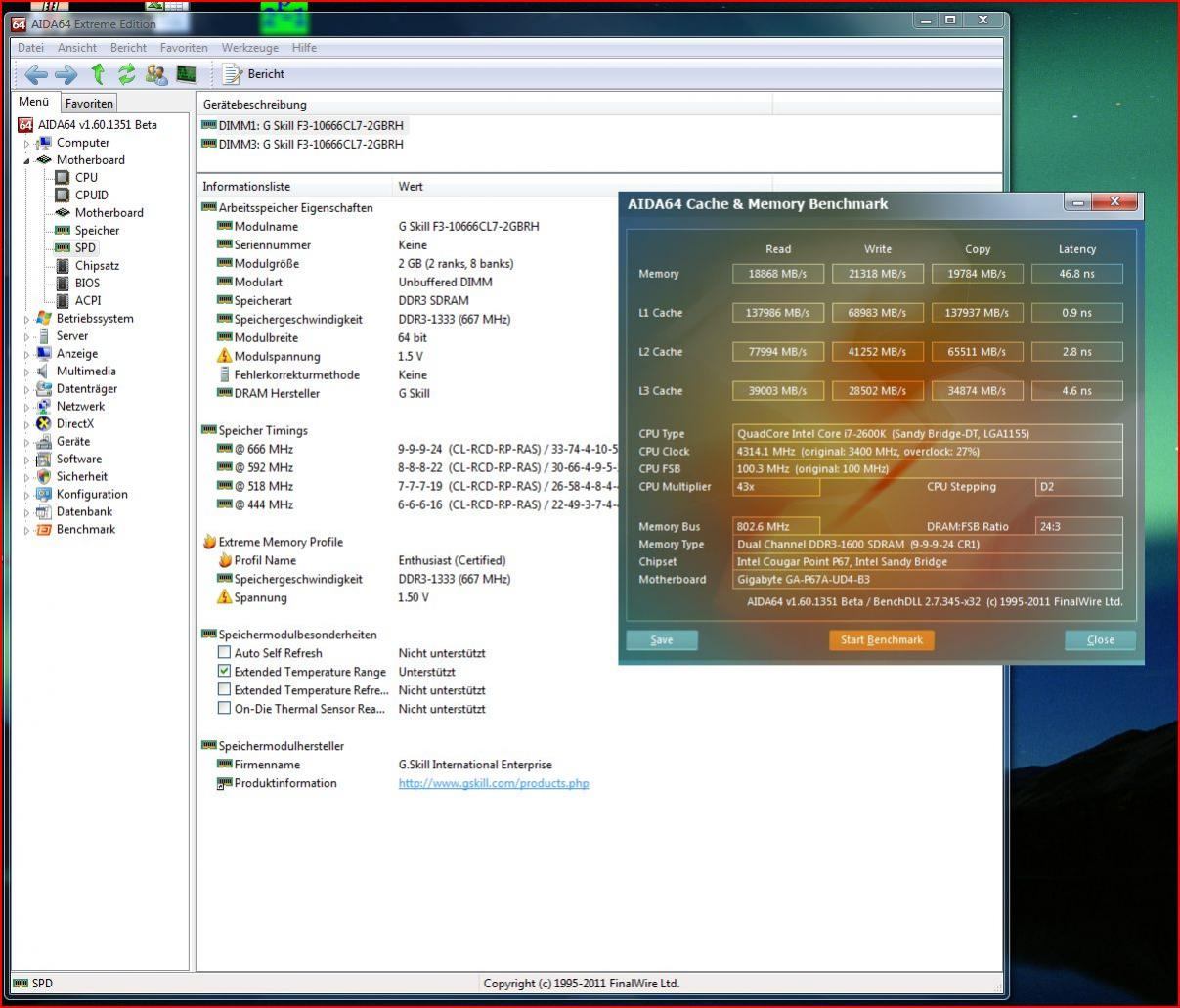
Task: Collapse the Motherboard tree node
Action: [27, 160]
